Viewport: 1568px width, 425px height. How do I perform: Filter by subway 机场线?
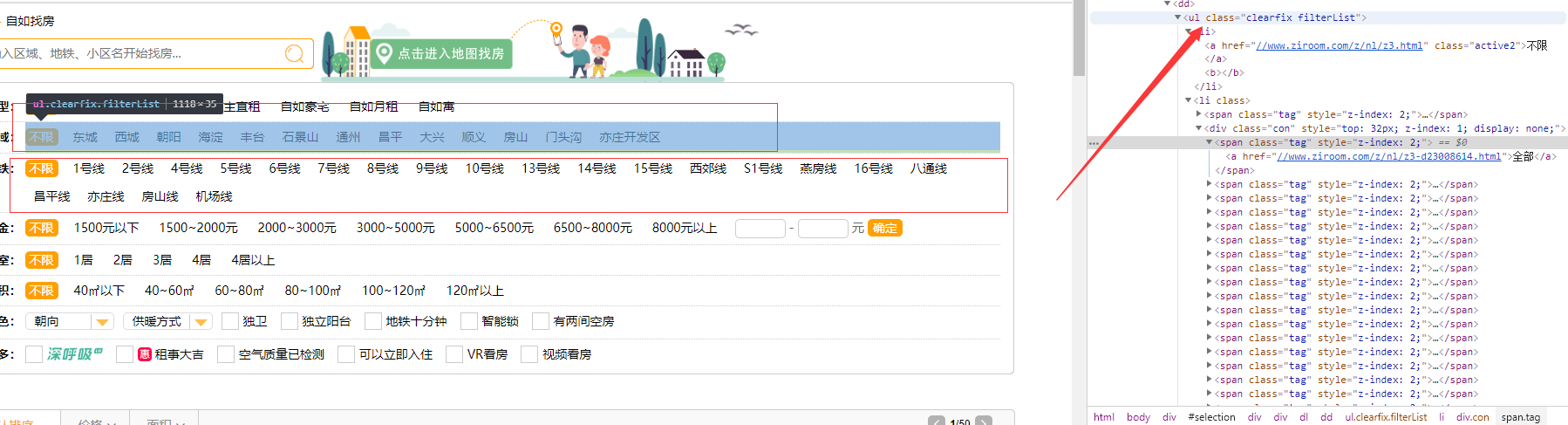[215, 196]
